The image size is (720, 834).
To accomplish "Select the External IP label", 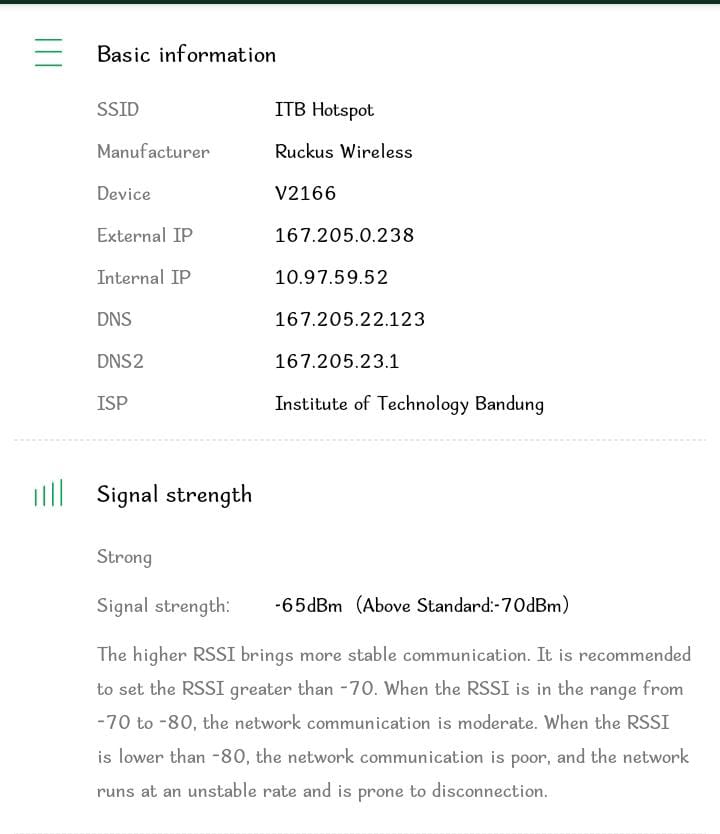I will [145, 235].
